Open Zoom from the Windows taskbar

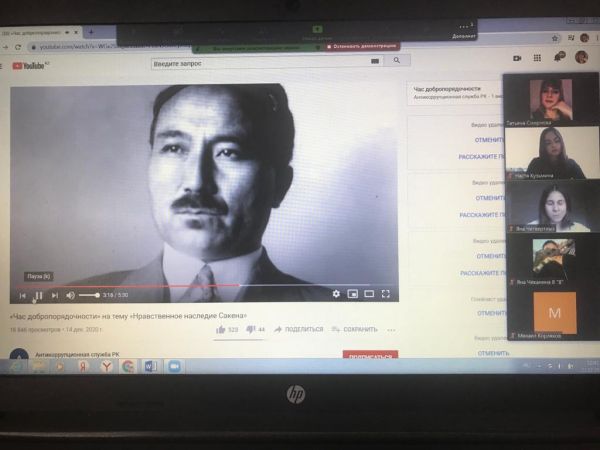pyautogui.click(x=175, y=367)
